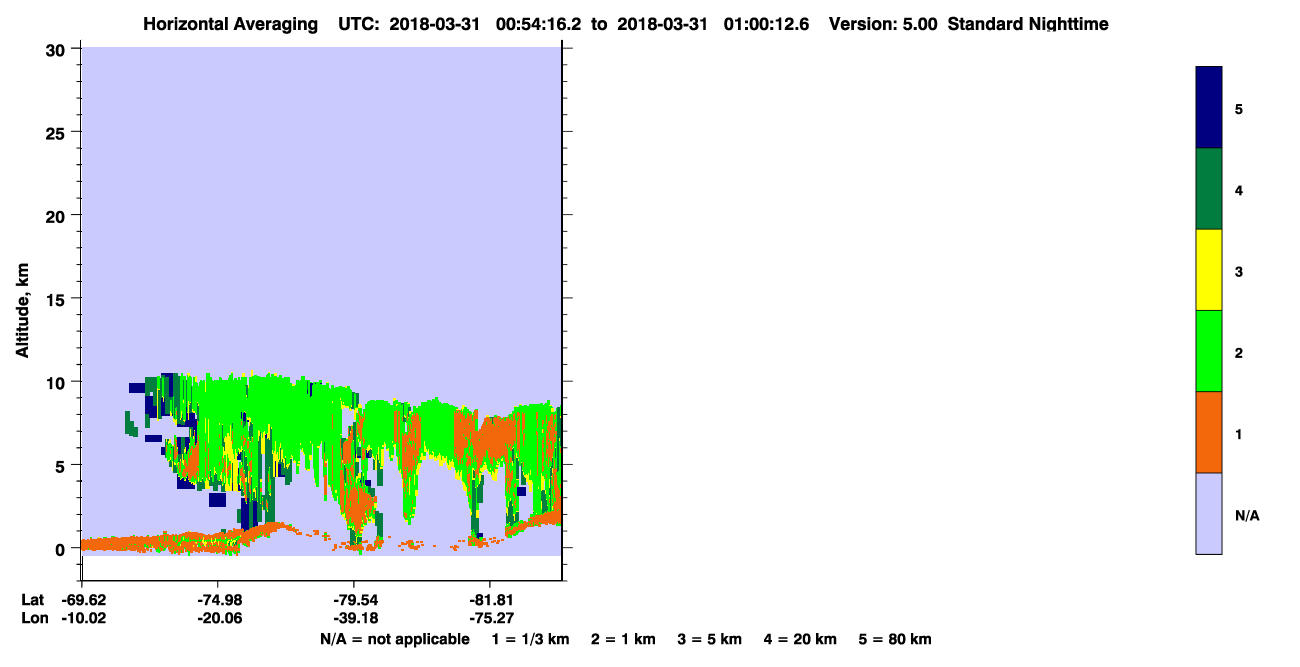This screenshot has width=1300, height=667.
Task: Click the colorbar label 'N/A'
Action: tap(1246, 515)
